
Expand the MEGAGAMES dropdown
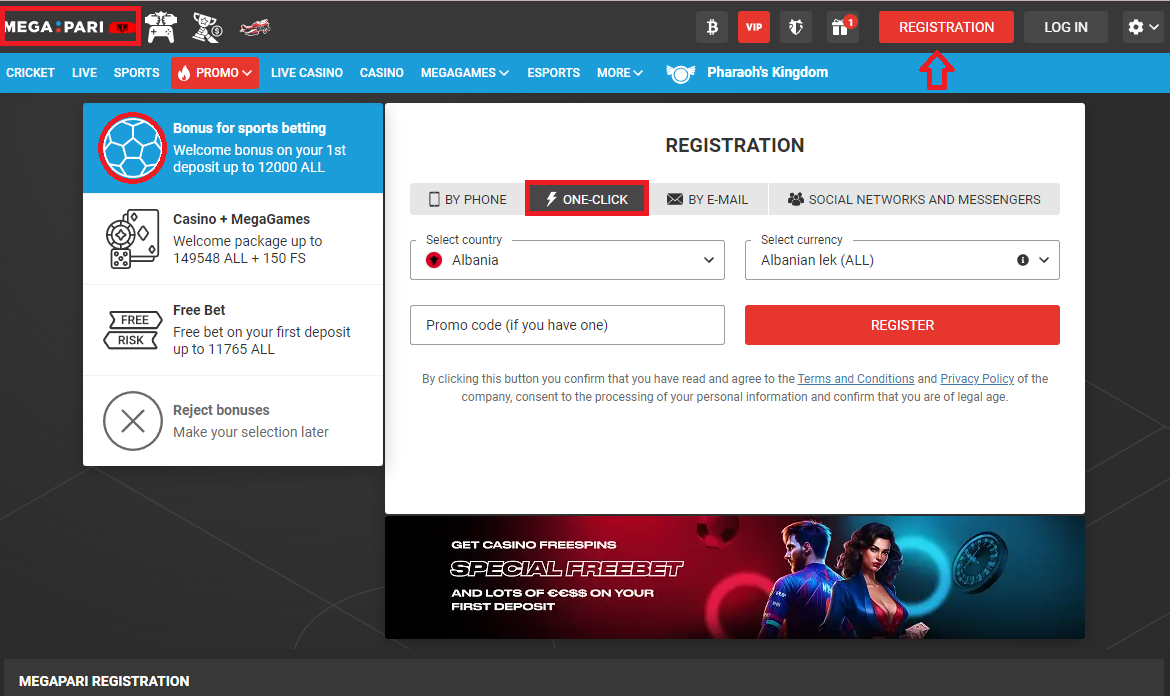[x=464, y=72]
